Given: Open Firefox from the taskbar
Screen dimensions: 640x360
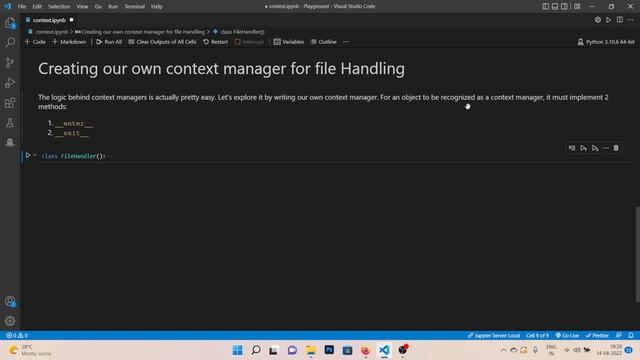Looking at the screenshot, I should (x=365, y=350).
